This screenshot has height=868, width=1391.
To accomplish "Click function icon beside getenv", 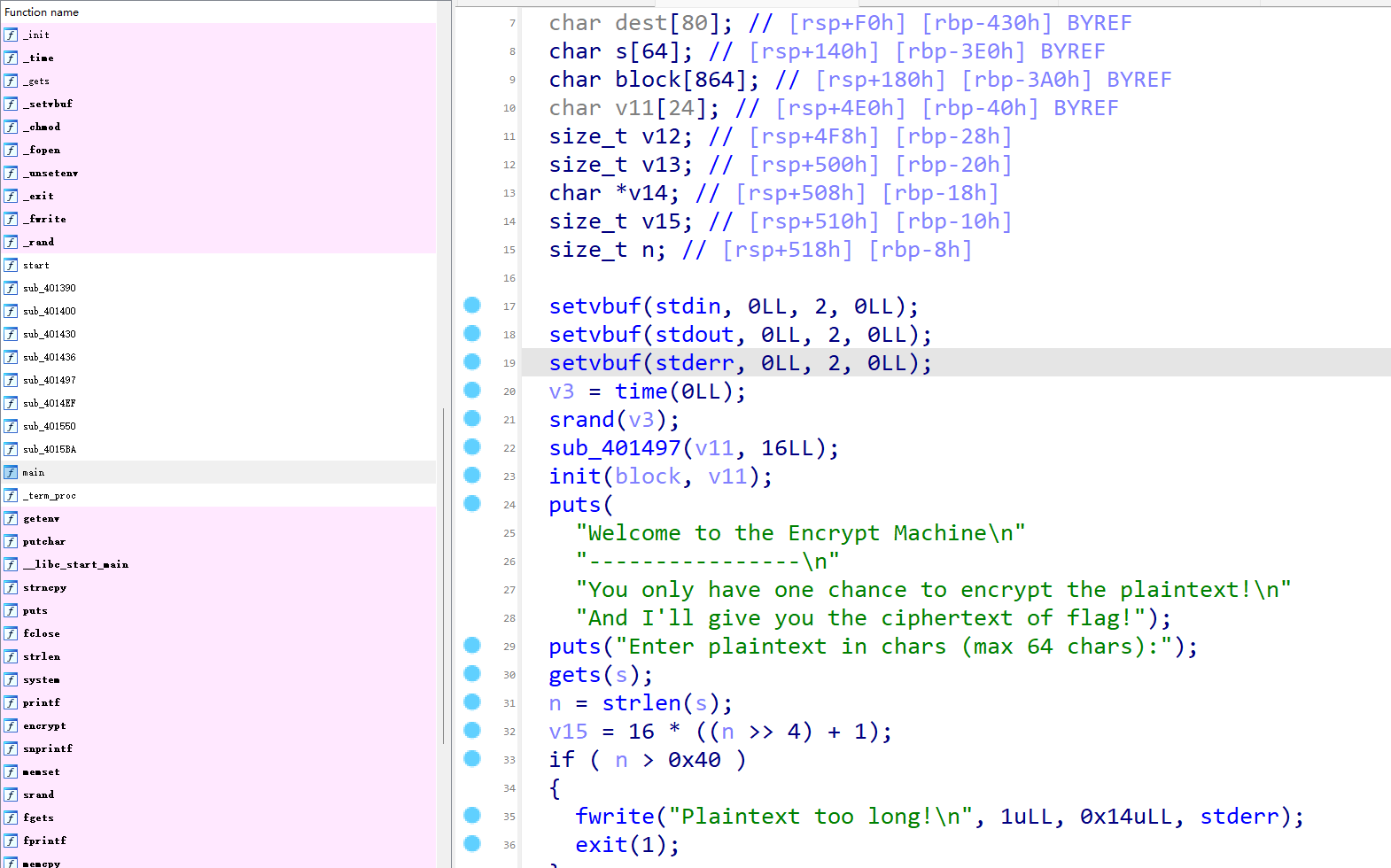I will coord(11,518).
